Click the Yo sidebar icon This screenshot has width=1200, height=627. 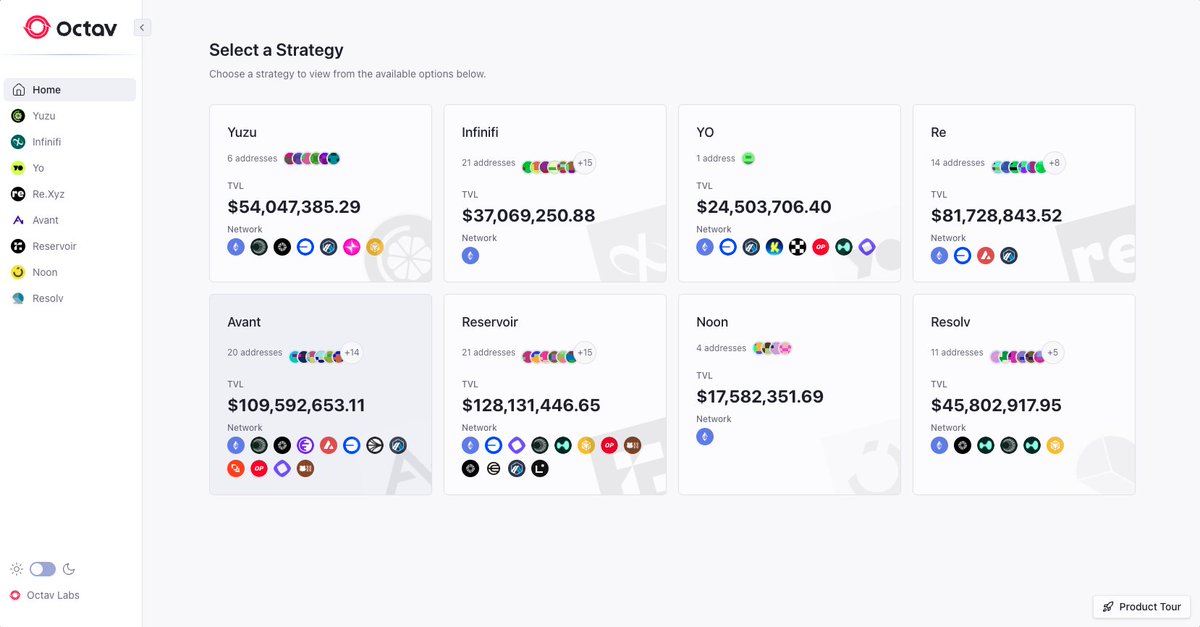[18, 168]
